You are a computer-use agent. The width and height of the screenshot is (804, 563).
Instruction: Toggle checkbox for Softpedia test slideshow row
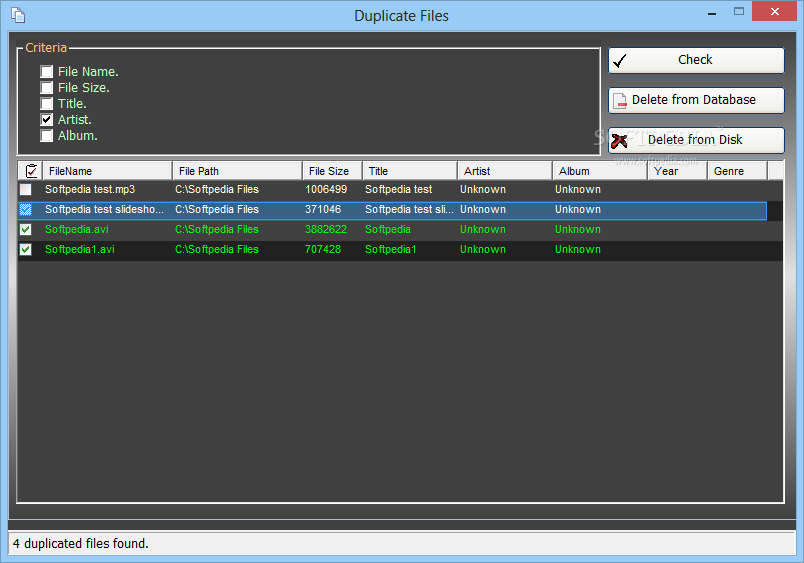pyautogui.click(x=26, y=210)
